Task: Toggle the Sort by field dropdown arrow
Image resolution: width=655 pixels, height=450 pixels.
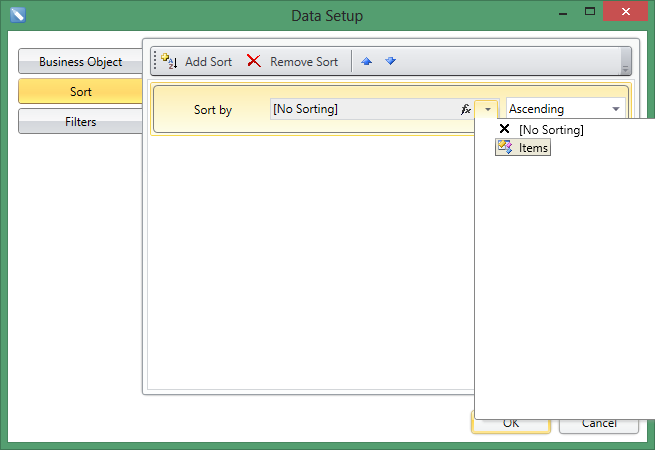Action: point(487,109)
